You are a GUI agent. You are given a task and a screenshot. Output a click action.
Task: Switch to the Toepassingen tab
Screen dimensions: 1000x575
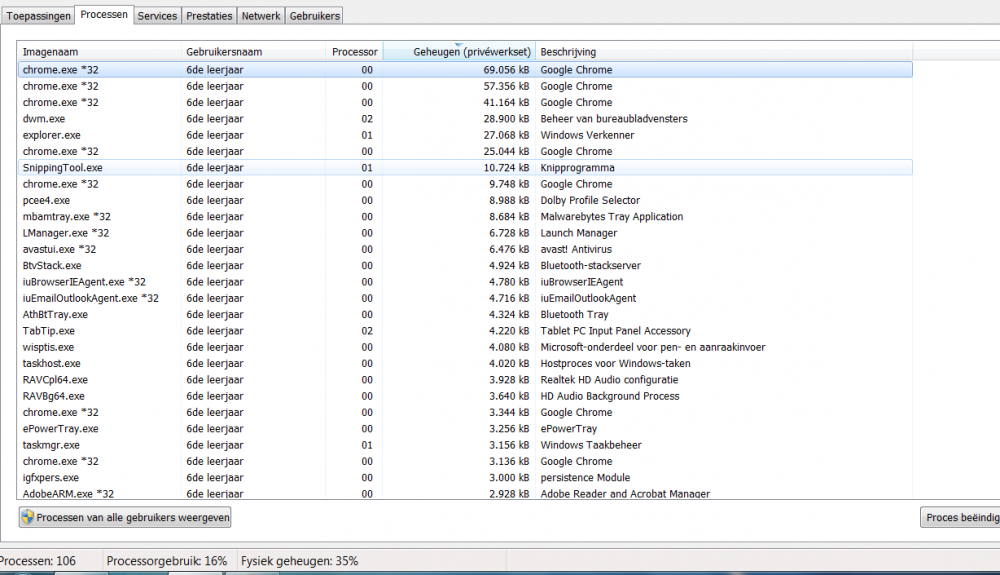click(39, 16)
